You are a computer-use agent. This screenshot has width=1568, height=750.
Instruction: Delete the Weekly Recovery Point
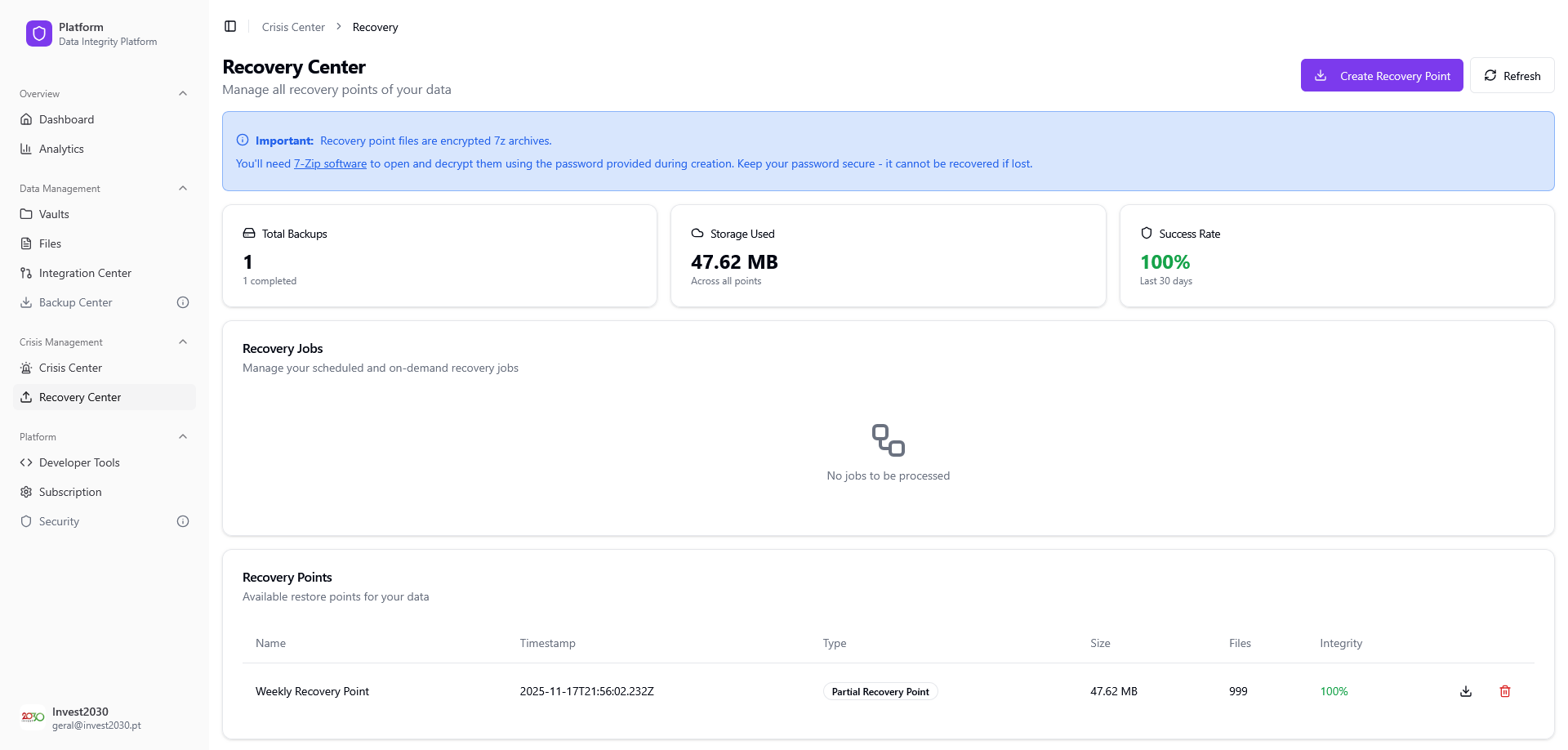pyautogui.click(x=1505, y=691)
